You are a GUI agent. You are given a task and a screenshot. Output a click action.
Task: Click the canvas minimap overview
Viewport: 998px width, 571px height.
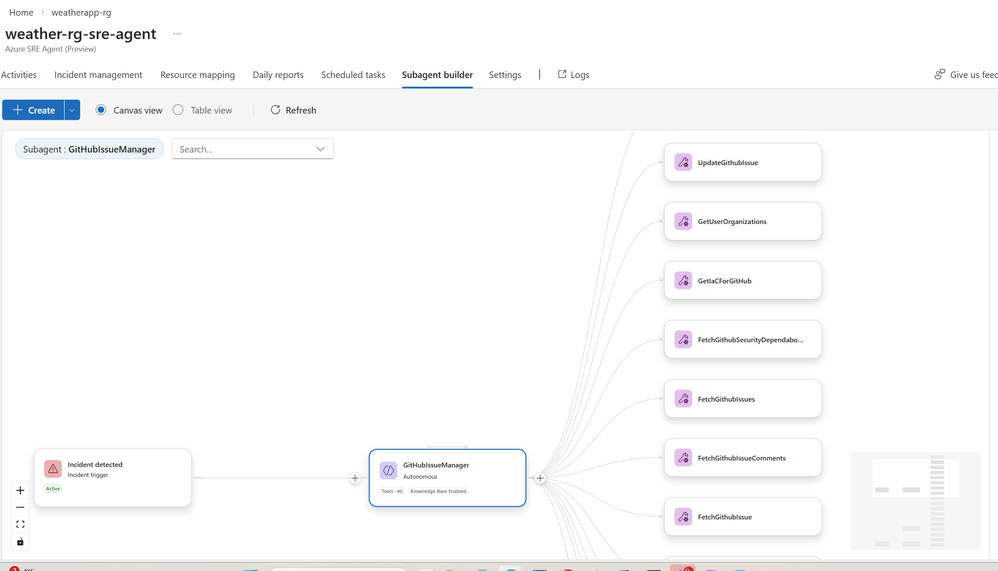[x=915, y=501]
